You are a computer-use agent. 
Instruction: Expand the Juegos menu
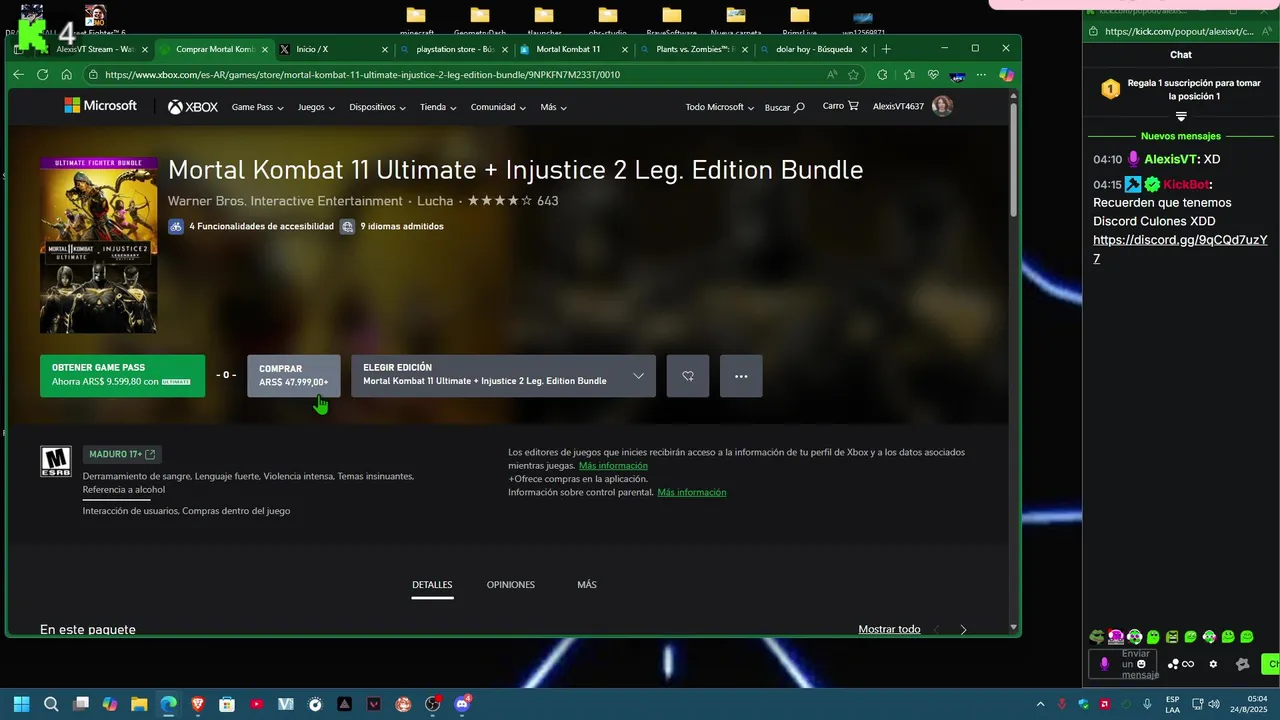tap(316, 107)
